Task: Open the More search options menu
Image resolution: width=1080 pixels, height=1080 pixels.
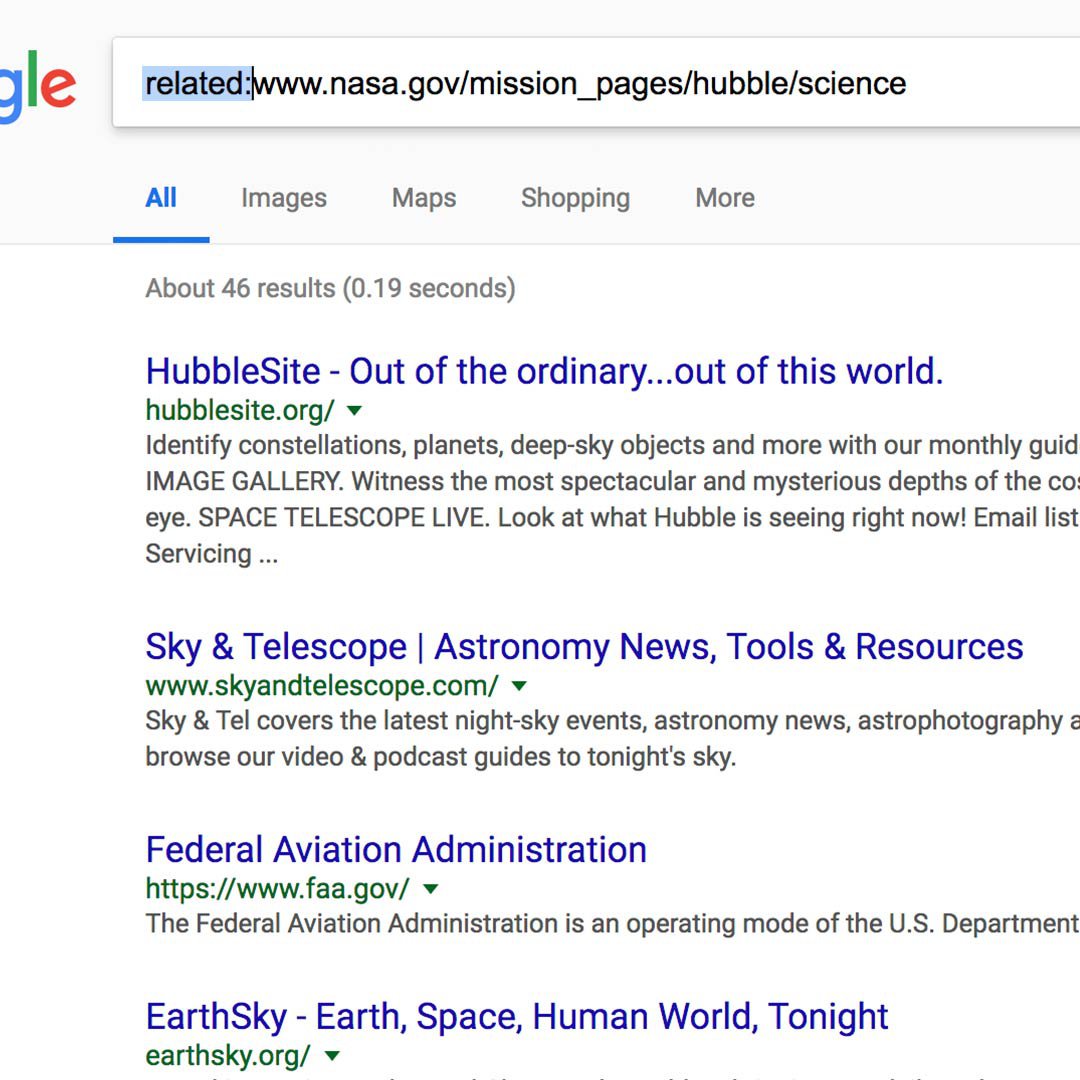Action: click(x=725, y=198)
